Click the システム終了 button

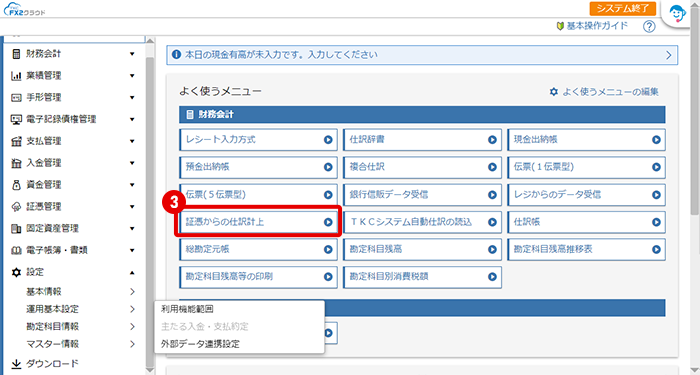622,8
